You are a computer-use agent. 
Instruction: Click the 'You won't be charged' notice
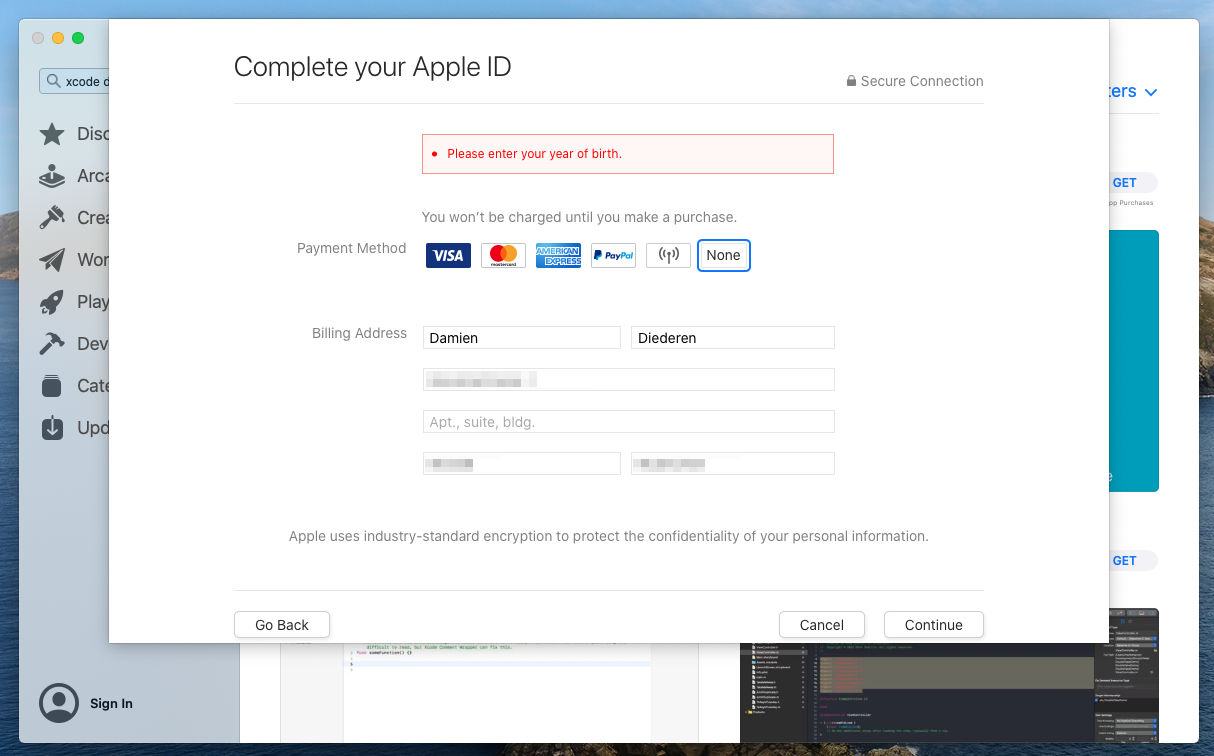[579, 217]
